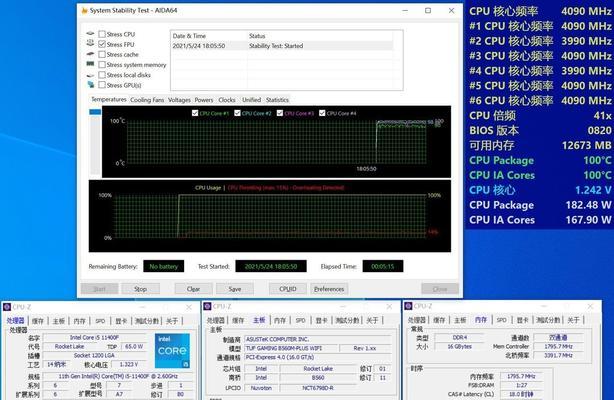Viewport: 614px width, 400px height.
Task: Toggle CPU Core #1 graph checkbox
Action: pyautogui.click(x=195, y=113)
